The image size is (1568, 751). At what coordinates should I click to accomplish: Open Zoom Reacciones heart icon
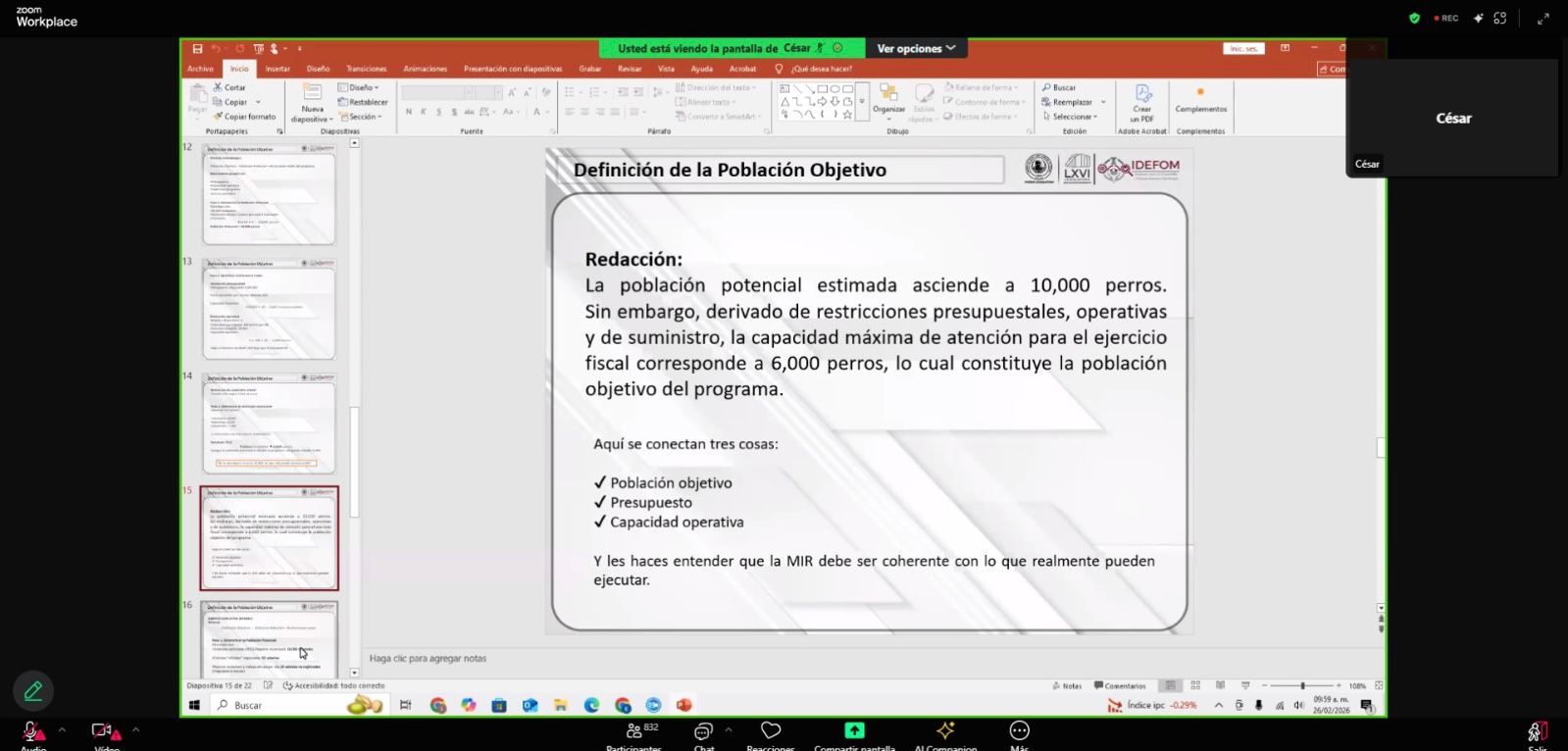(x=771, y=731)
